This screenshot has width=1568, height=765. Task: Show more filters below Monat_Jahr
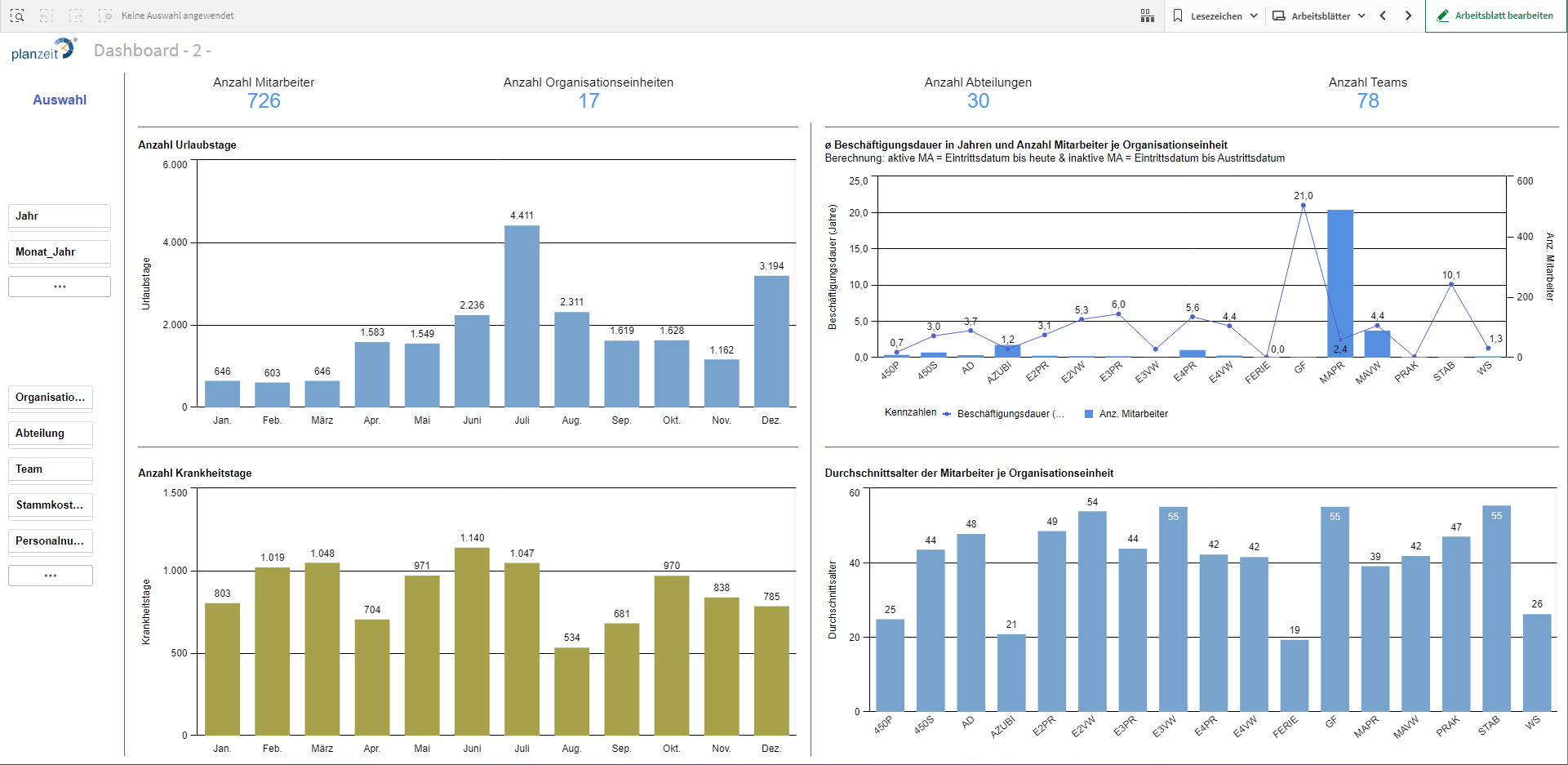click(x=59, y=287)
